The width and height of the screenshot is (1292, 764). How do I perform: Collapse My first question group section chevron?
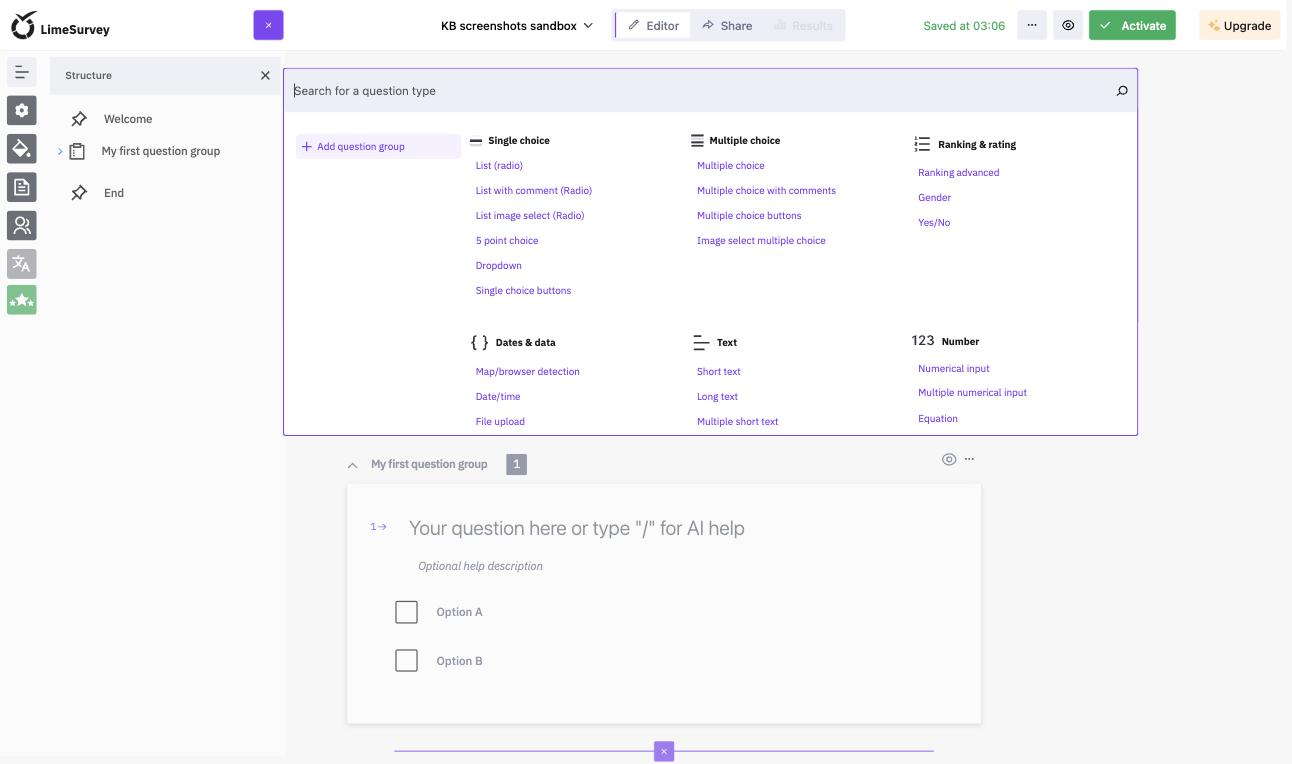point(352,465)
